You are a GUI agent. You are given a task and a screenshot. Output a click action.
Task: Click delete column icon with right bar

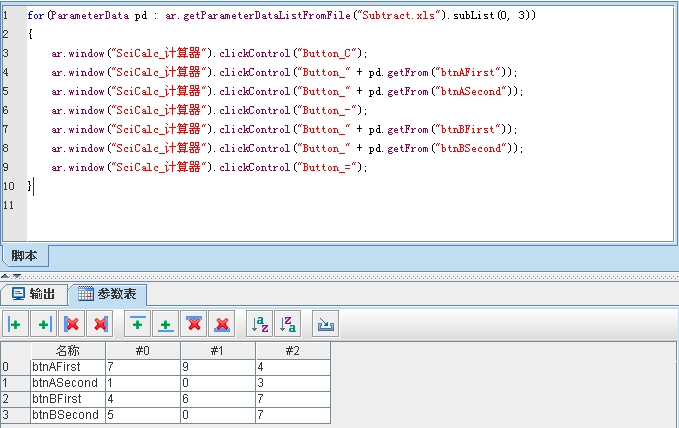[x=99, y=324]
